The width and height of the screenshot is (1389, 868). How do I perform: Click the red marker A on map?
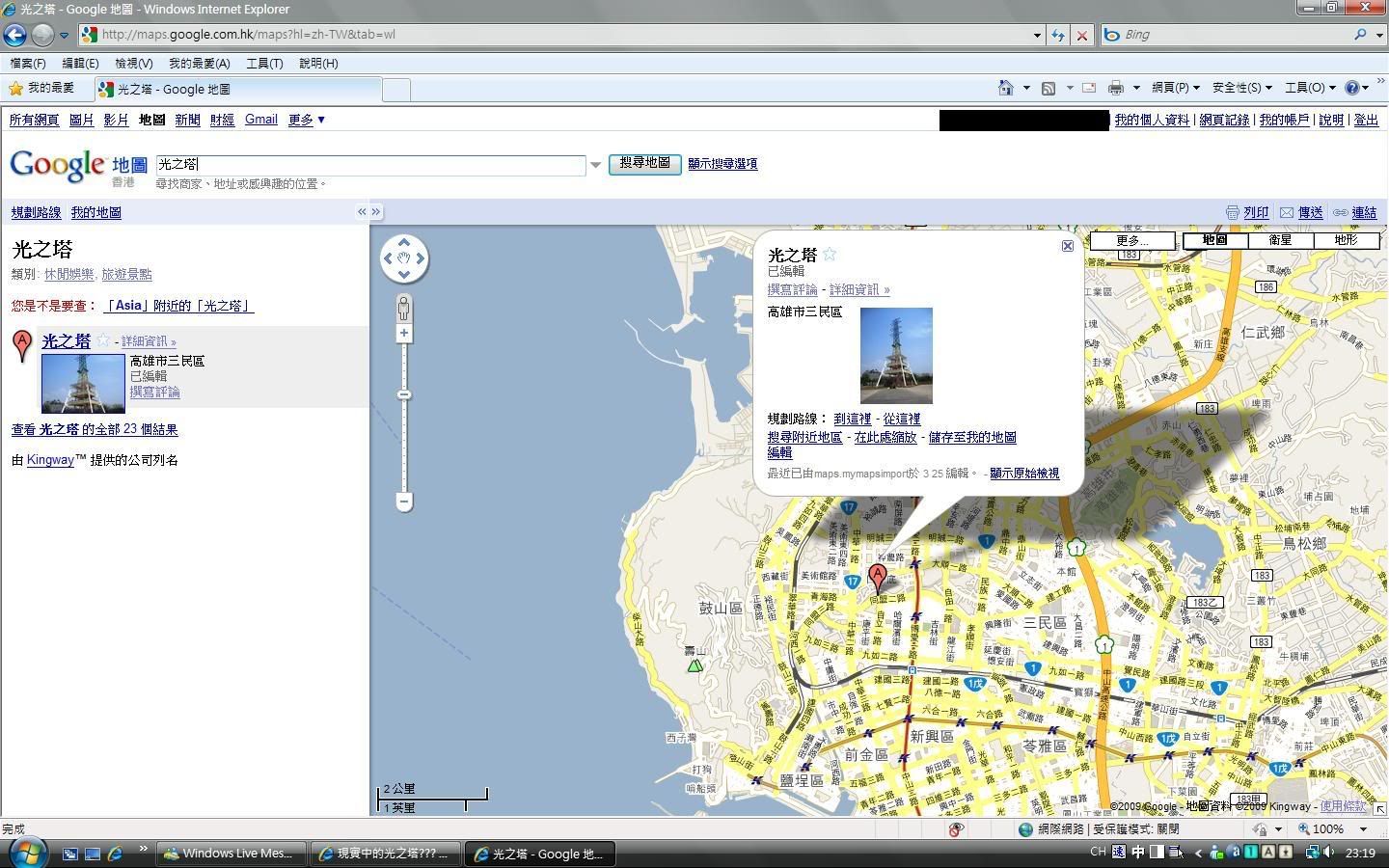point(877,577)
